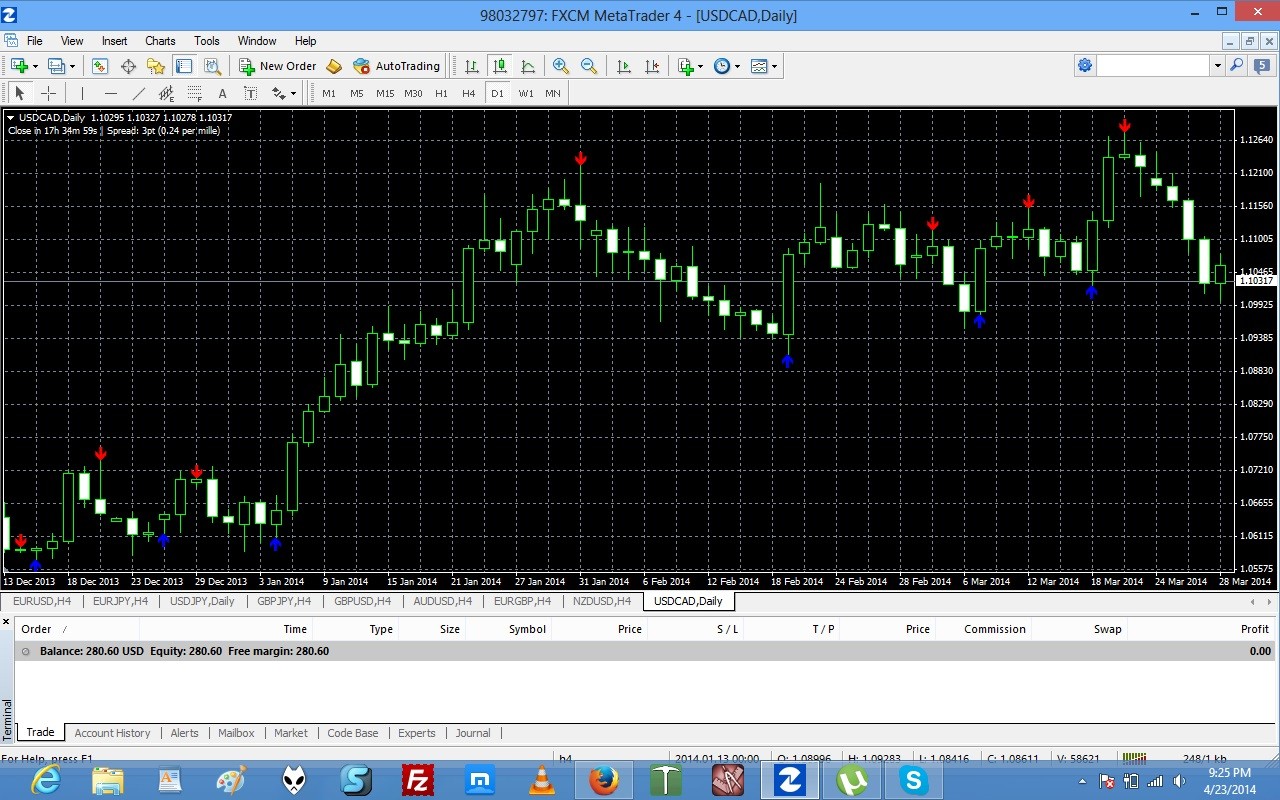Open the Journal terminal tab
Screen dimensions: 1280x800
(x=473, y=733)
